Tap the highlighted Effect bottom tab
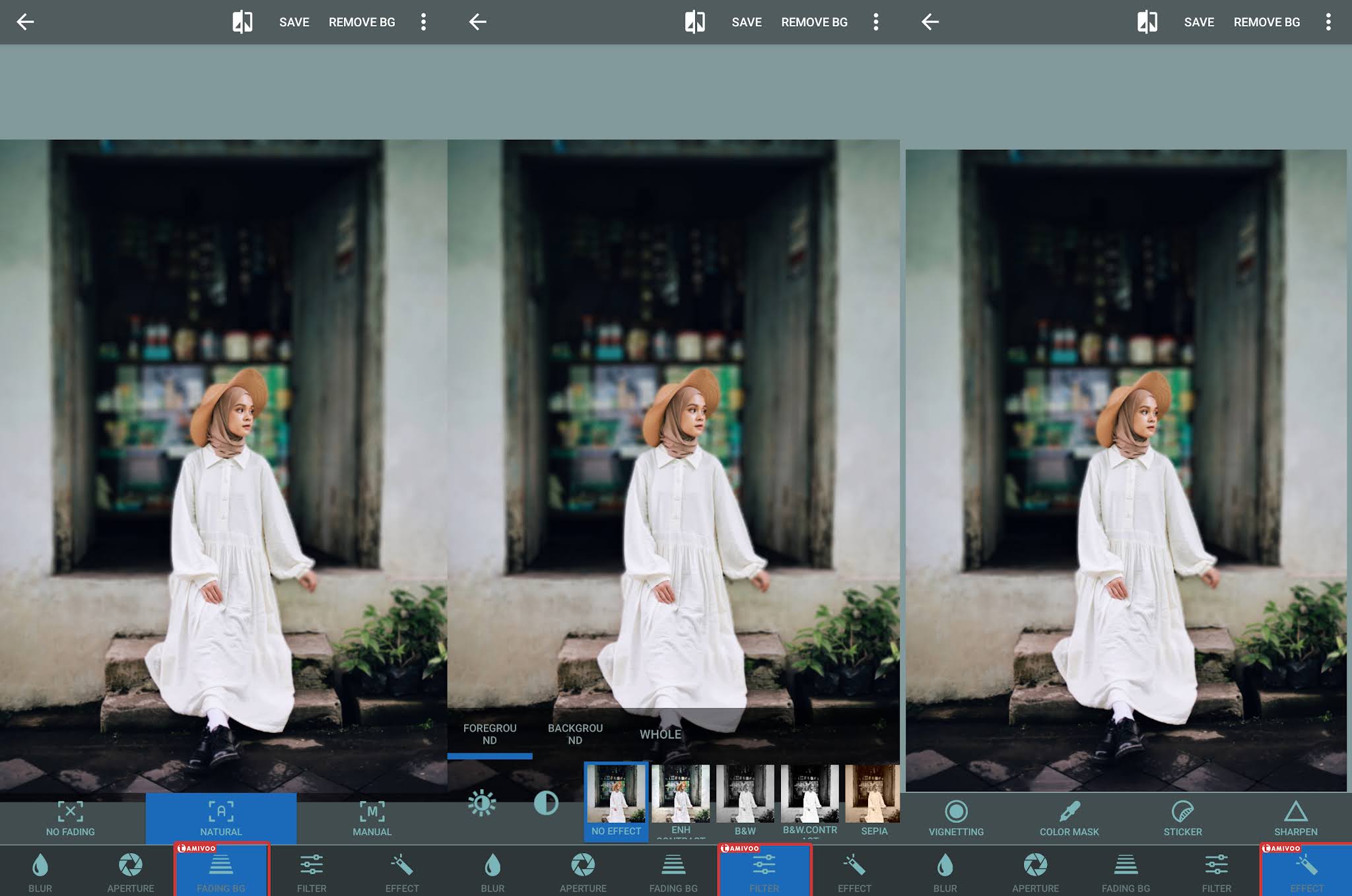The image size is (1352, 896). click(x=1306, y=871)
